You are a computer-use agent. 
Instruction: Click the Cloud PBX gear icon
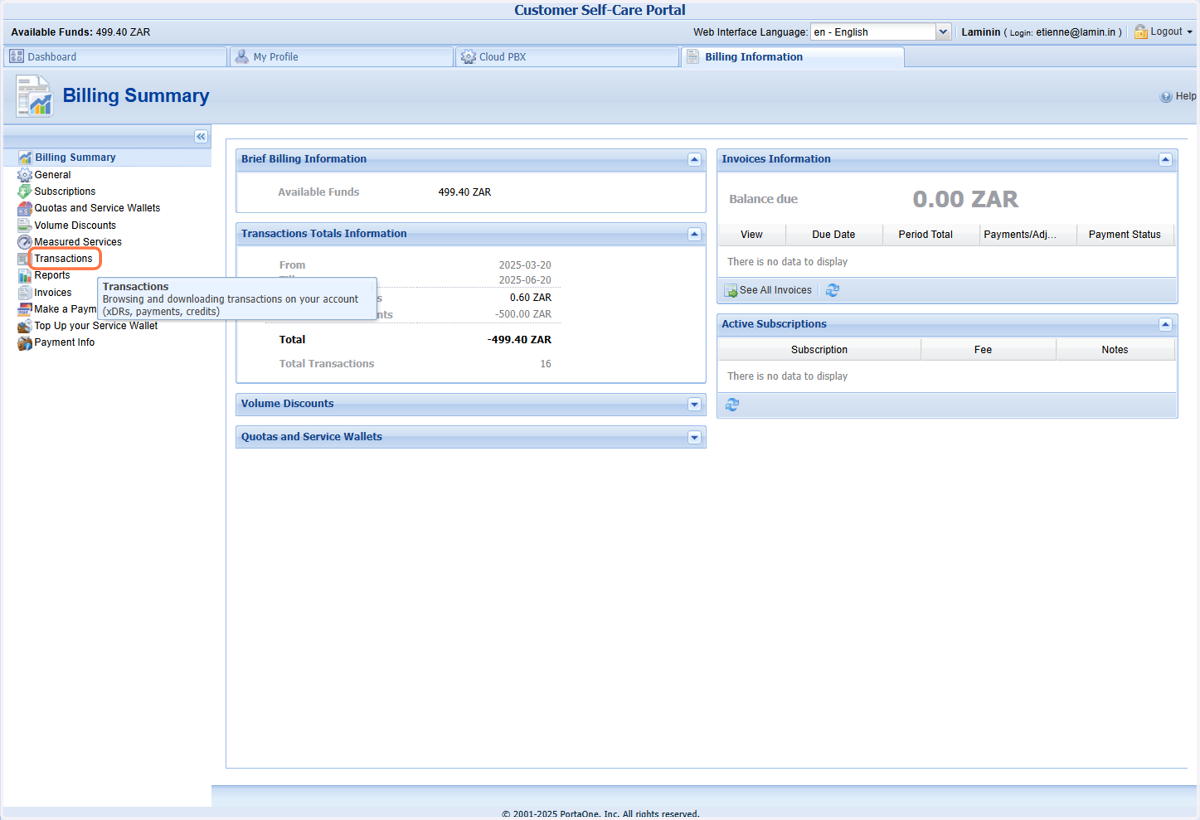click(468, 57)
